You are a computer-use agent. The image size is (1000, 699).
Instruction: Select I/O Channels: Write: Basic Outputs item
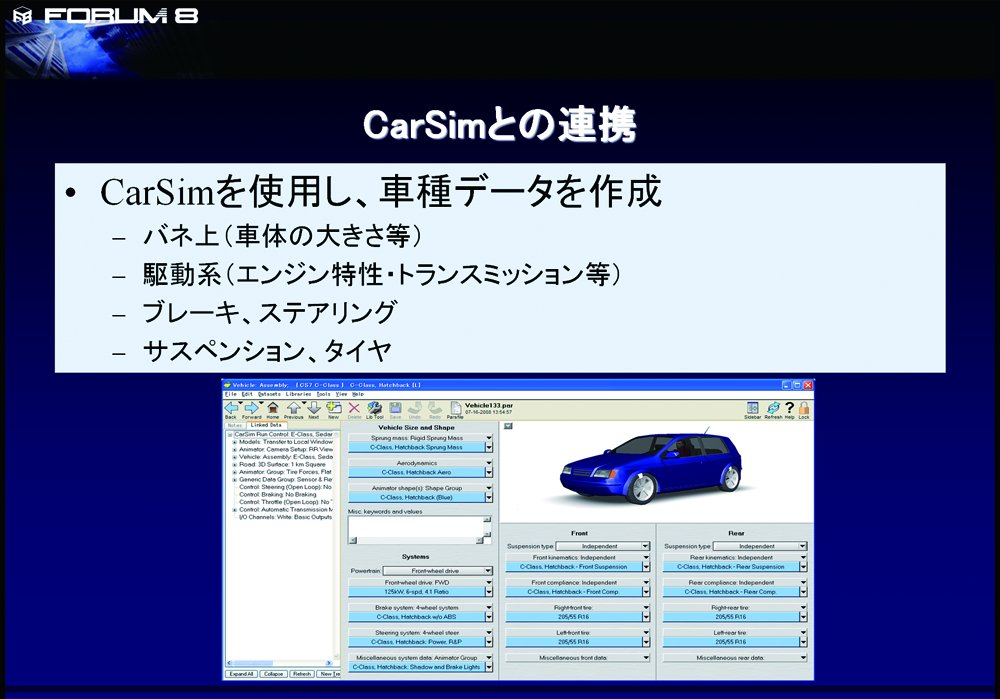(x=286, y=517)
